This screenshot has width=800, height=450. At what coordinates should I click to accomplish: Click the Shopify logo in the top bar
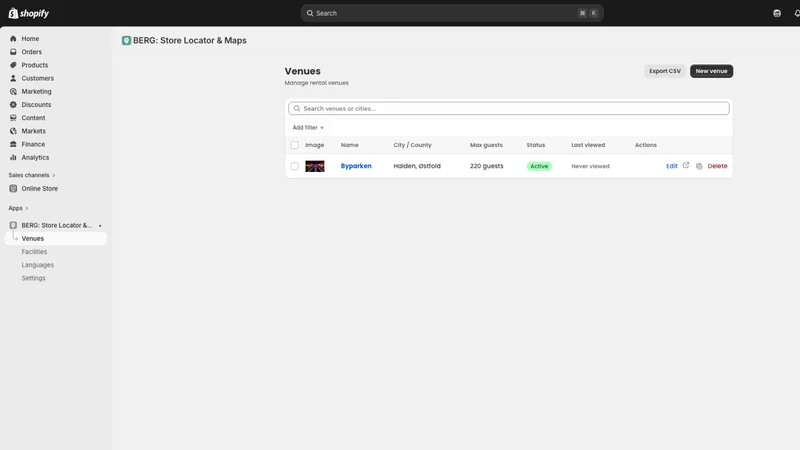[29, 13]
